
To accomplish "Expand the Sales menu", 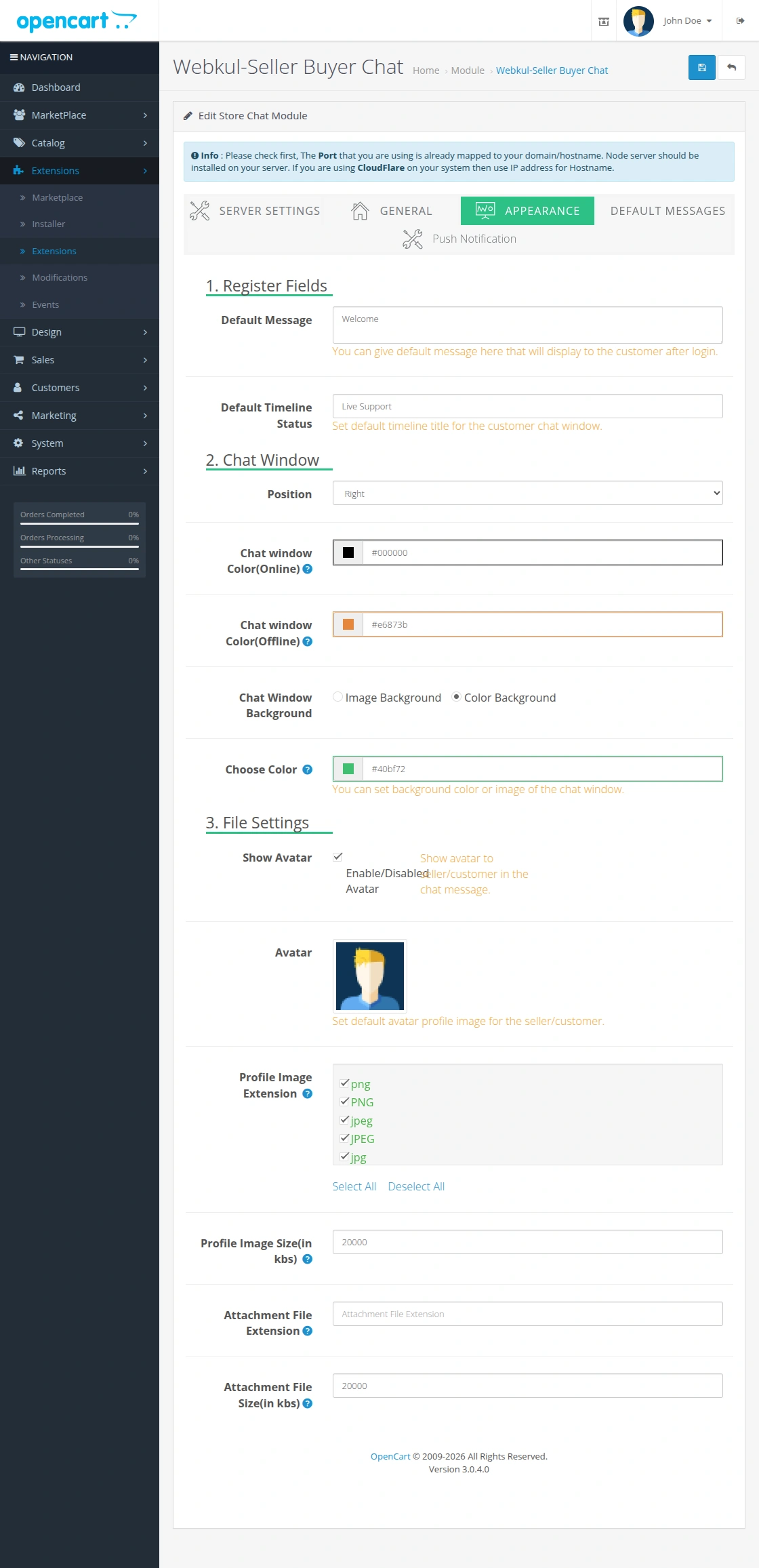I will [79, 360].
